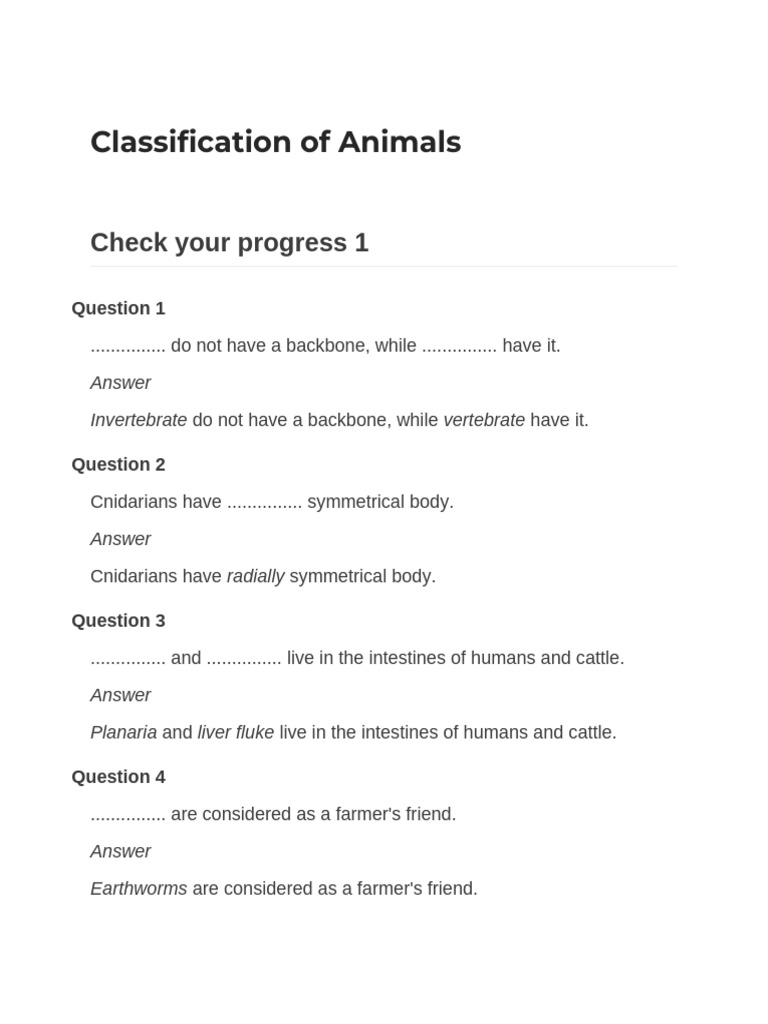
Task: Select the Check your progress 1 heading
Action: coord(229,243)
